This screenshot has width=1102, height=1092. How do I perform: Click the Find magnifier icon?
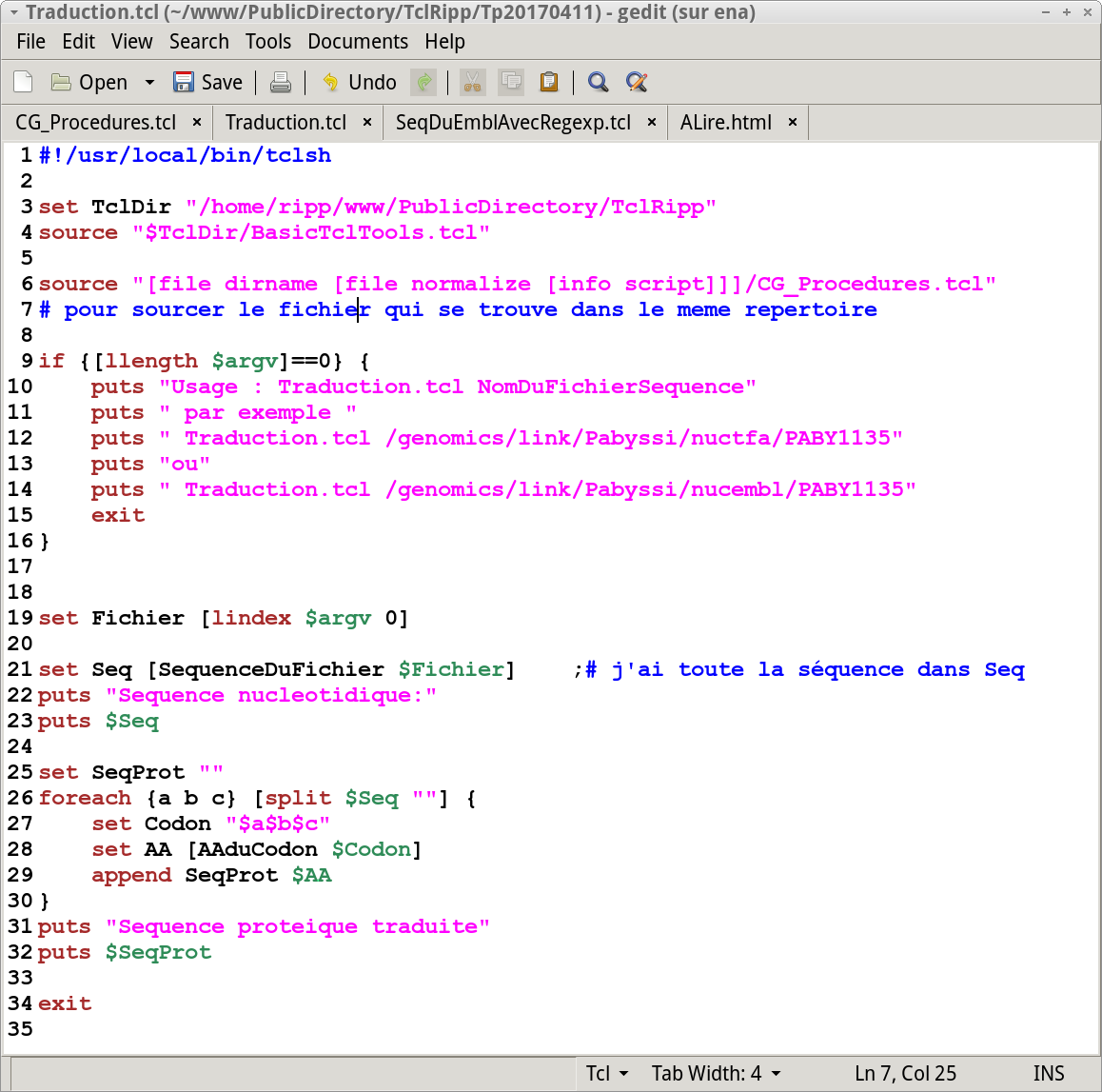598,82
